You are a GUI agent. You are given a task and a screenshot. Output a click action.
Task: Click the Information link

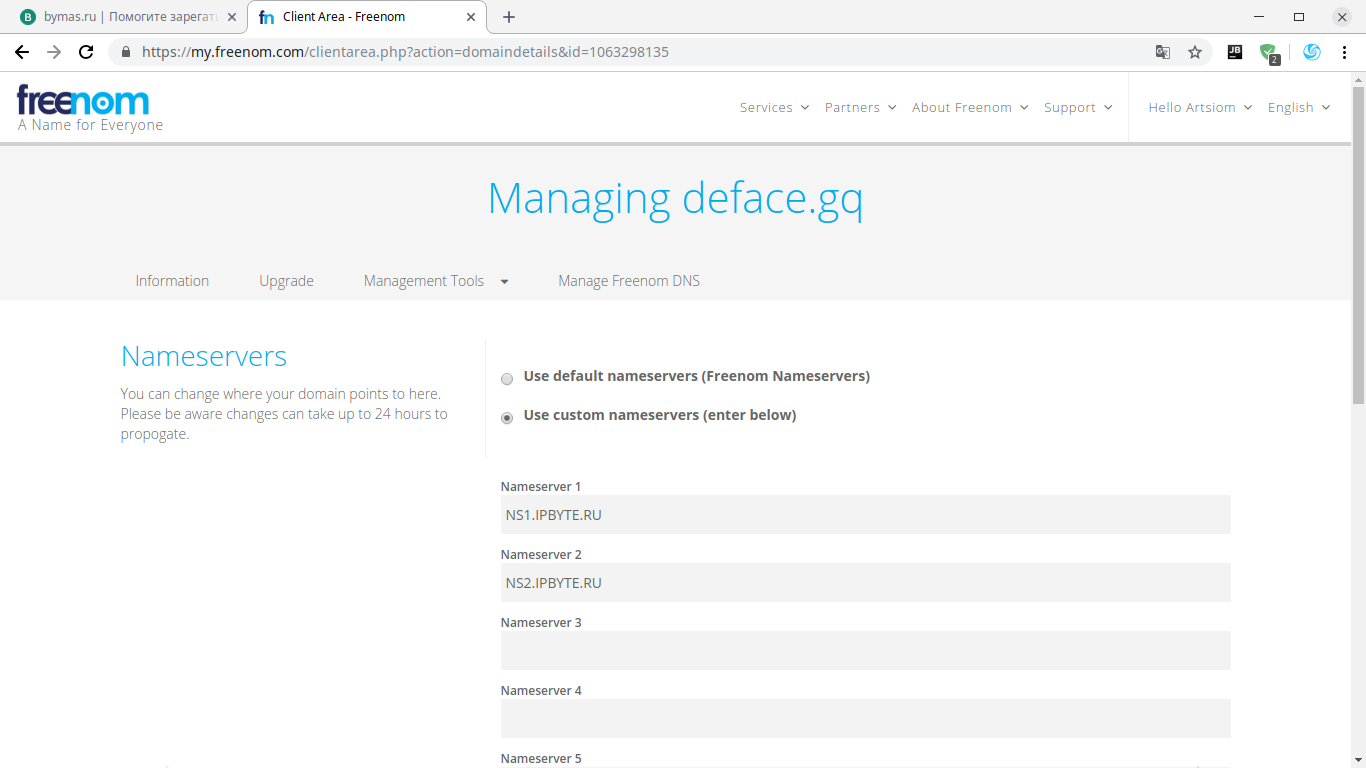(172, 281)
